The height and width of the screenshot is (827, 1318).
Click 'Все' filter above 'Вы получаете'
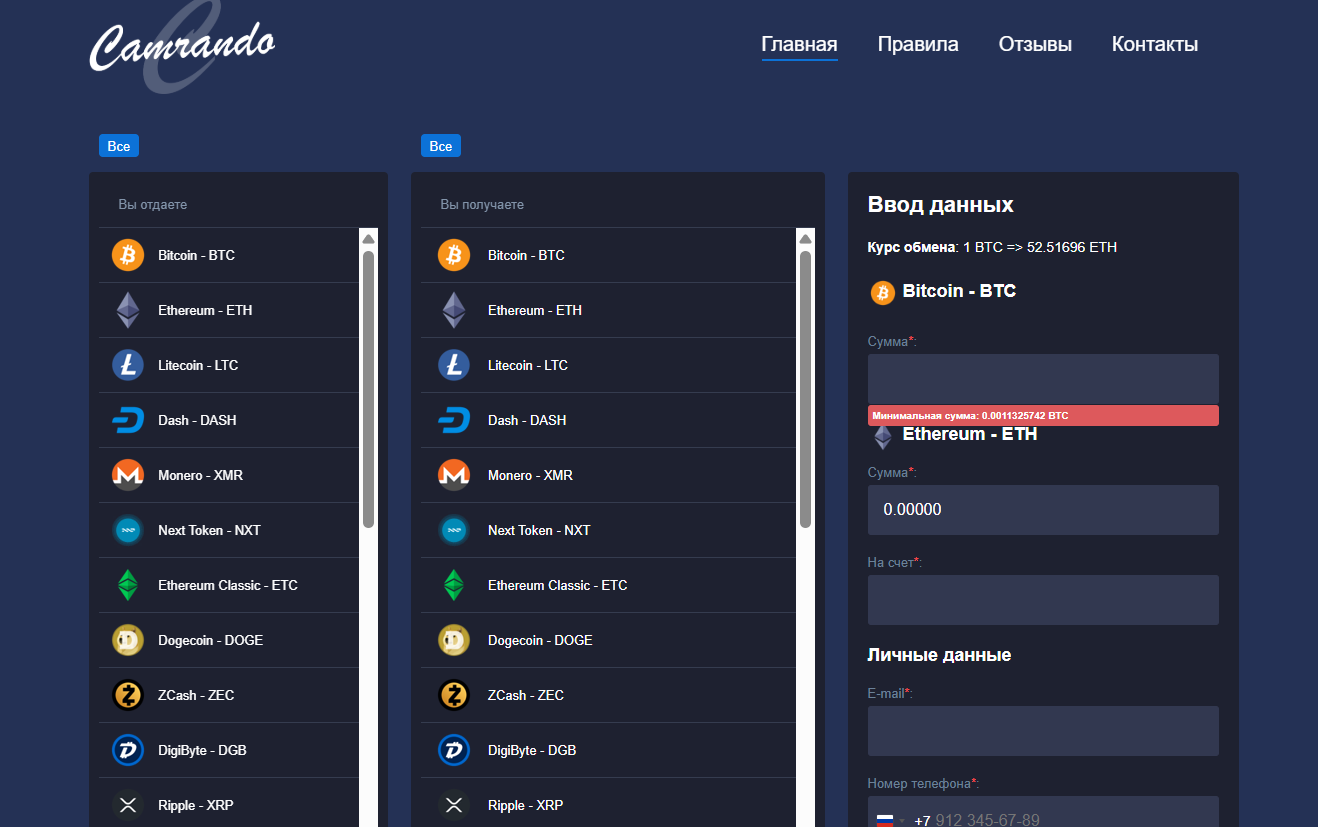440,146
